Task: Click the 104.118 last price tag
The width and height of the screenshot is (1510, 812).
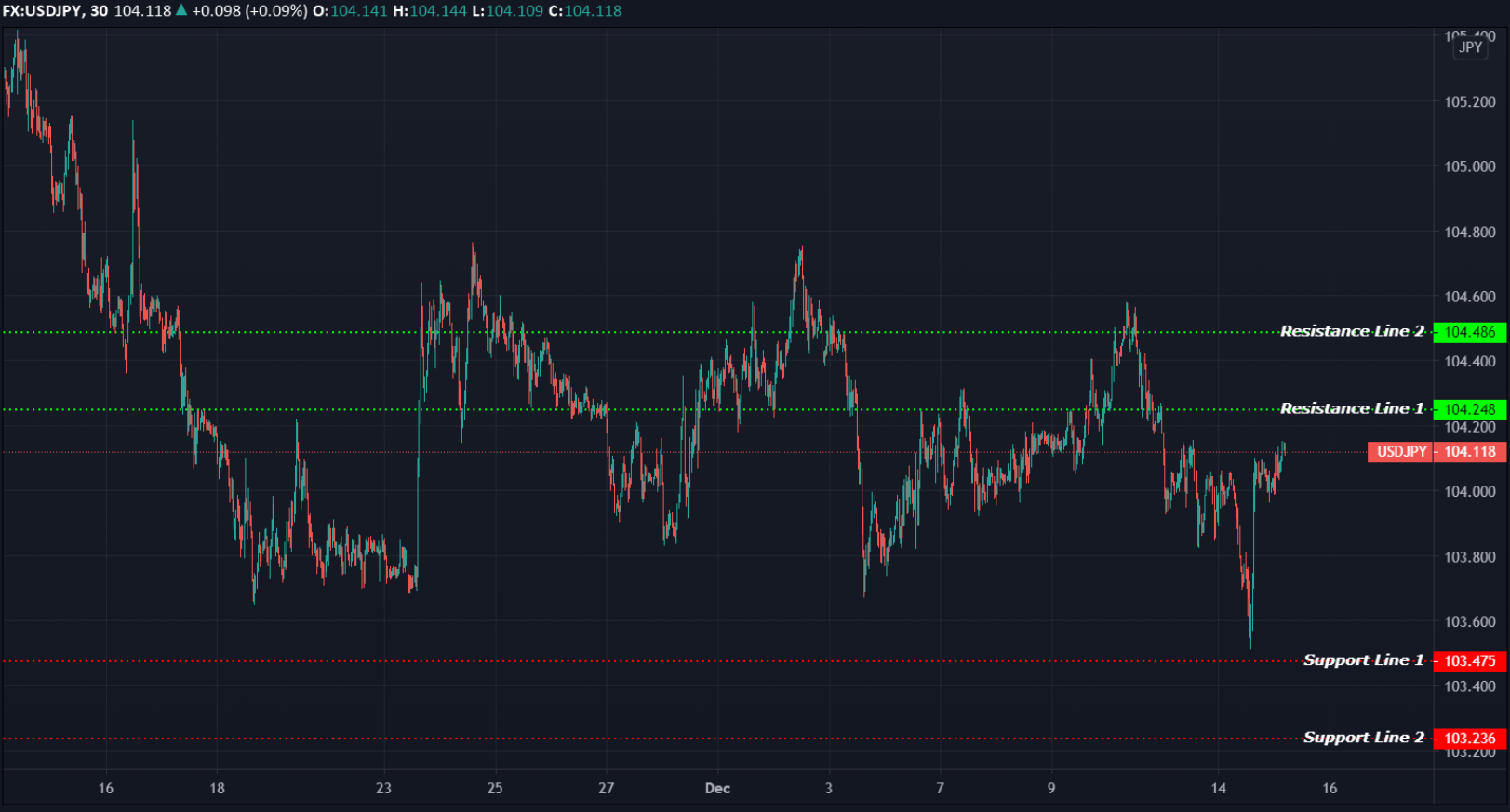Action: coord(1470,452)
